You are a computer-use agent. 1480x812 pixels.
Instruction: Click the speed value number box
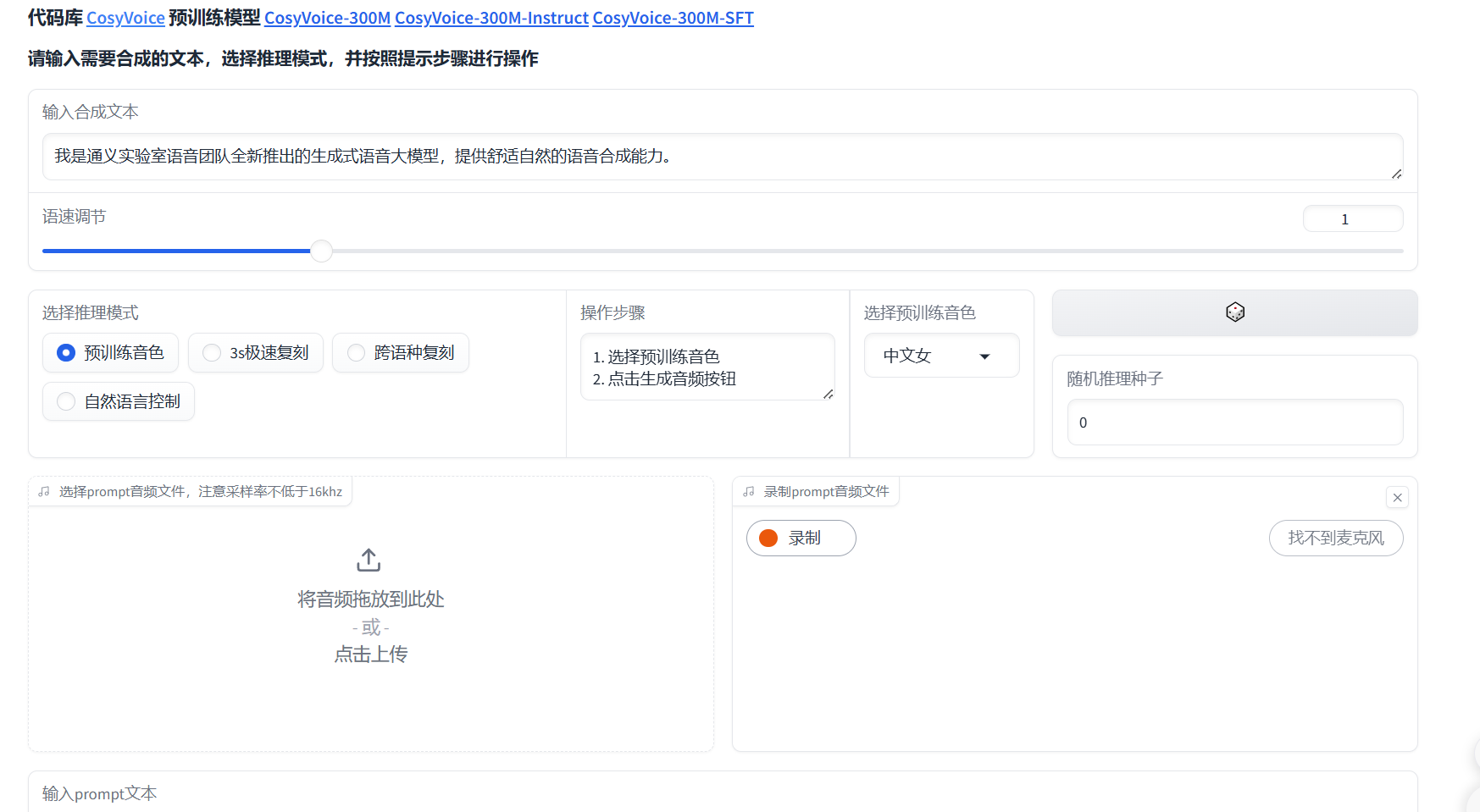point(1352,219)
